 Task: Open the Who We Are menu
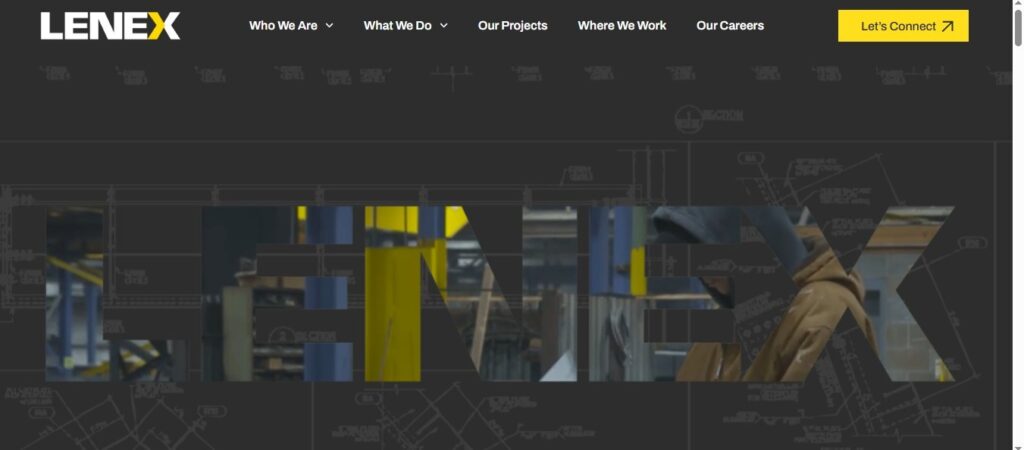coord(283,25)
